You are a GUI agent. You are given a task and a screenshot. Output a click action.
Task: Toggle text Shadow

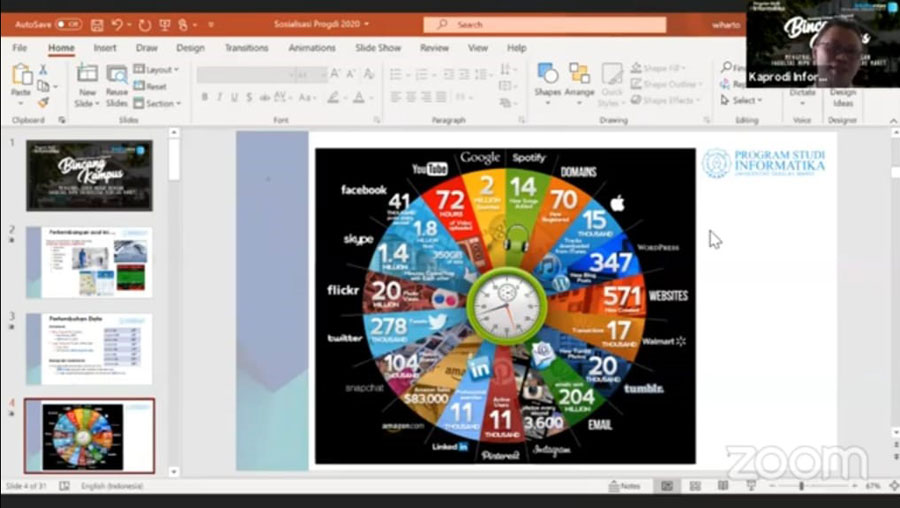pos(249,98)
